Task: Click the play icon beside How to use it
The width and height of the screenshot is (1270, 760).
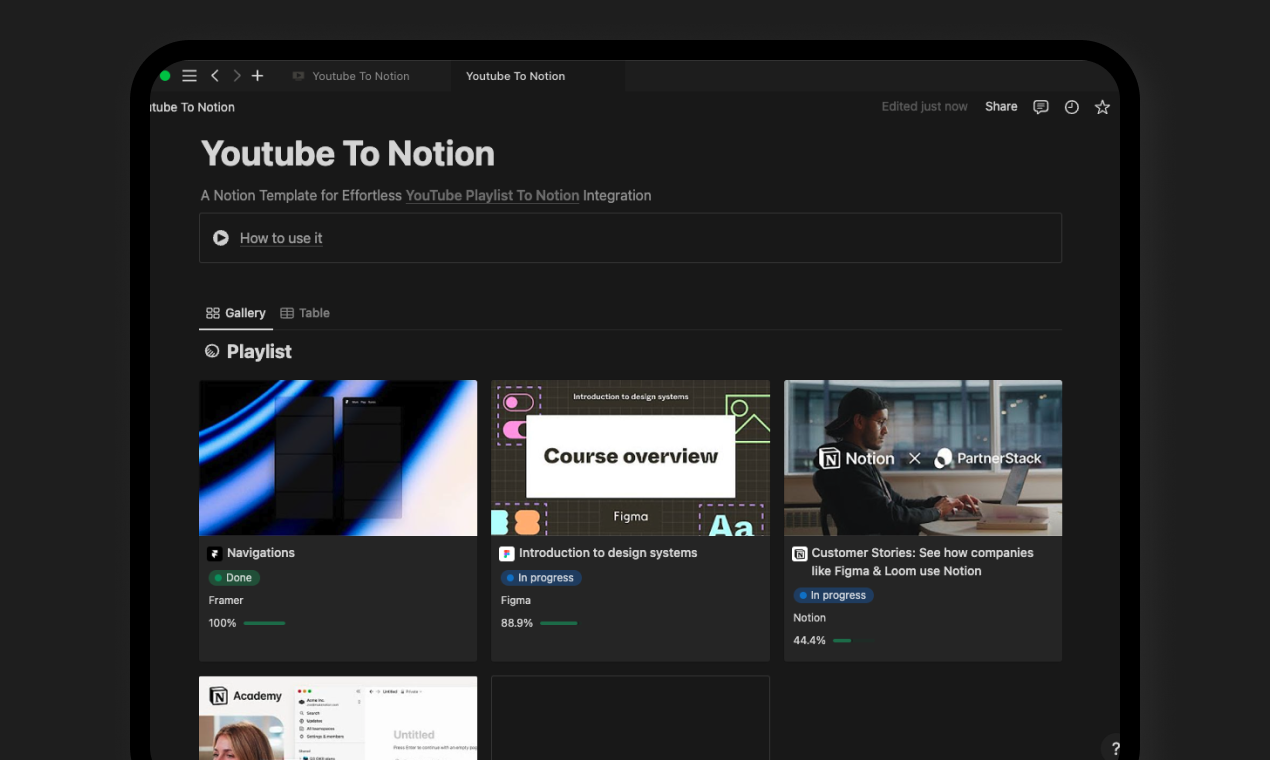Action: point(221,238)
